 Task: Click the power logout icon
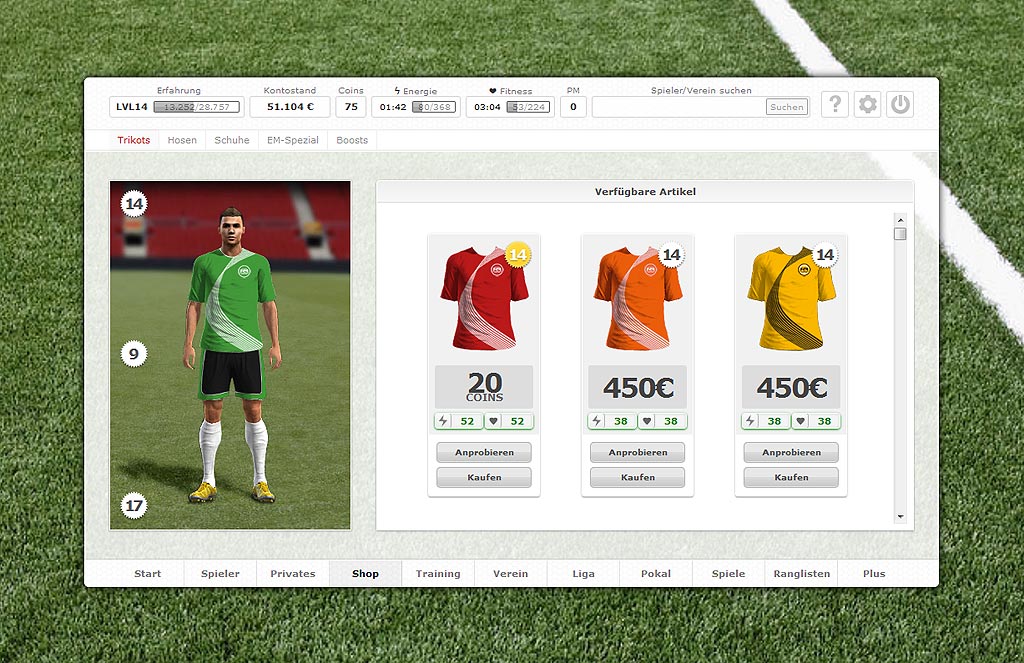[900, 105]
